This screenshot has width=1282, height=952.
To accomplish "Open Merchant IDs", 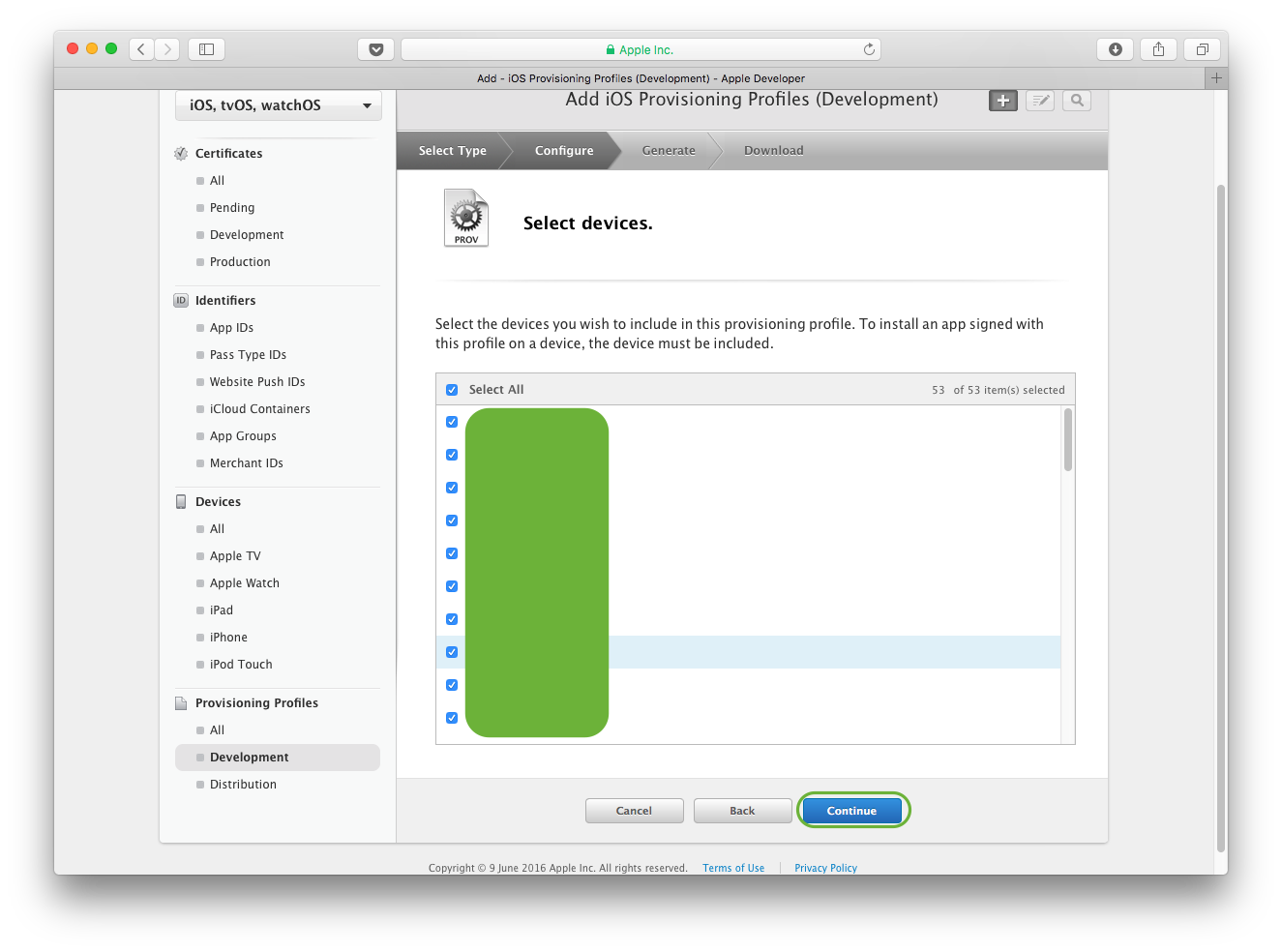I will (247, 462).
